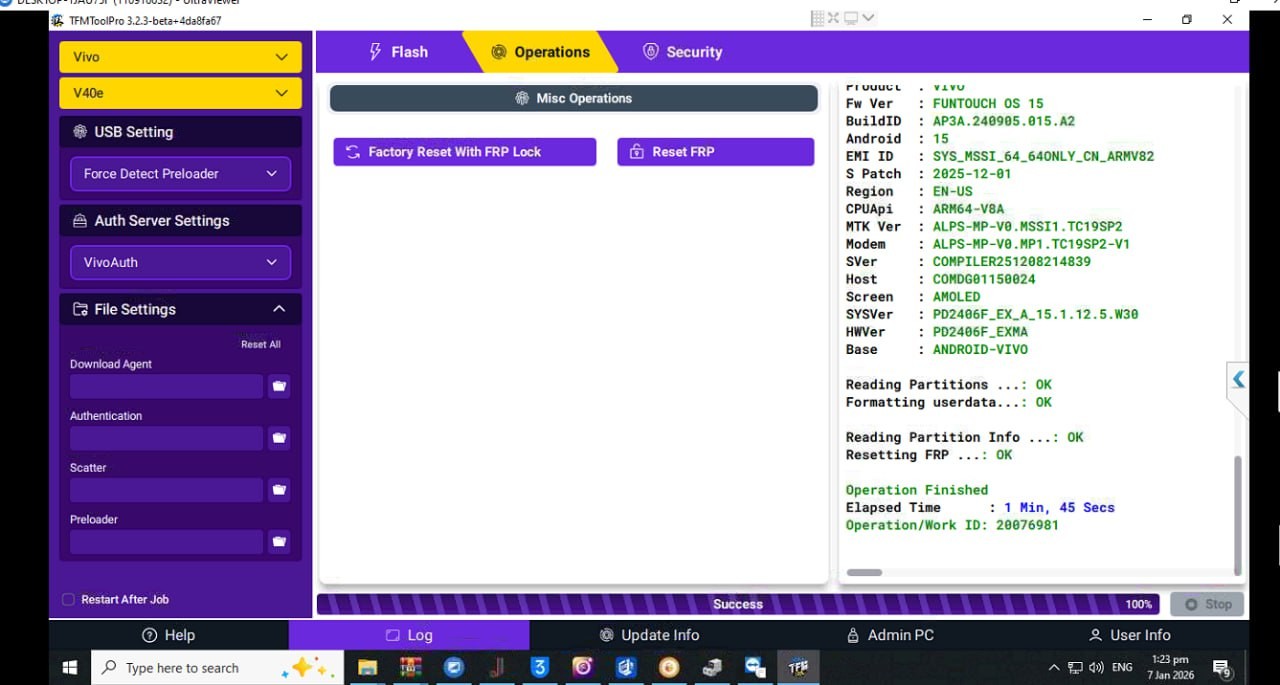Click the Scatter path field

click(166, 490)
